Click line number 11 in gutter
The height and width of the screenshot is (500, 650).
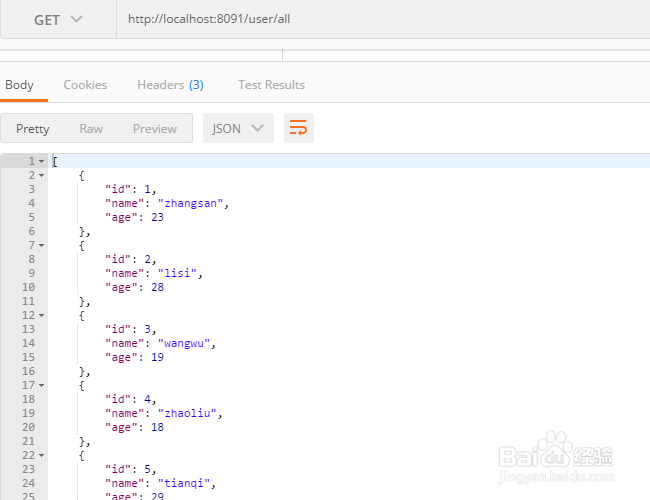coord(29,301)
